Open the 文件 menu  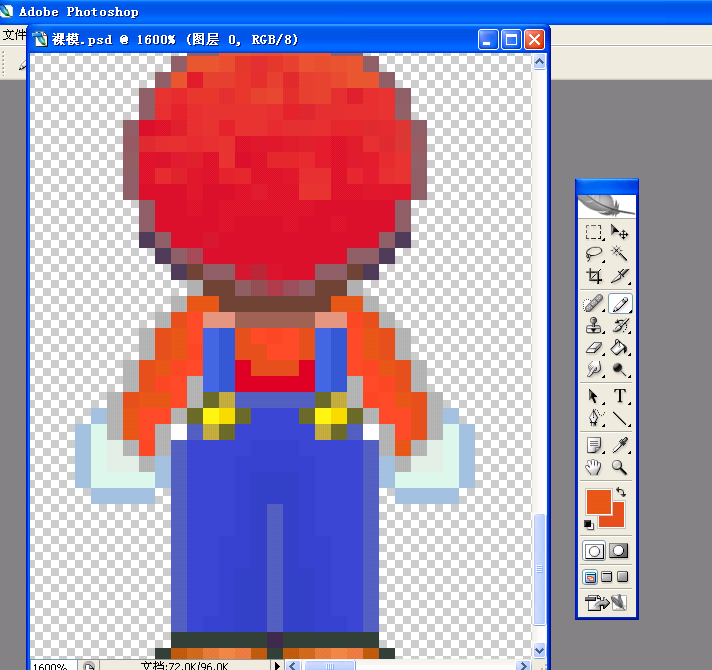tap(14, 34)
